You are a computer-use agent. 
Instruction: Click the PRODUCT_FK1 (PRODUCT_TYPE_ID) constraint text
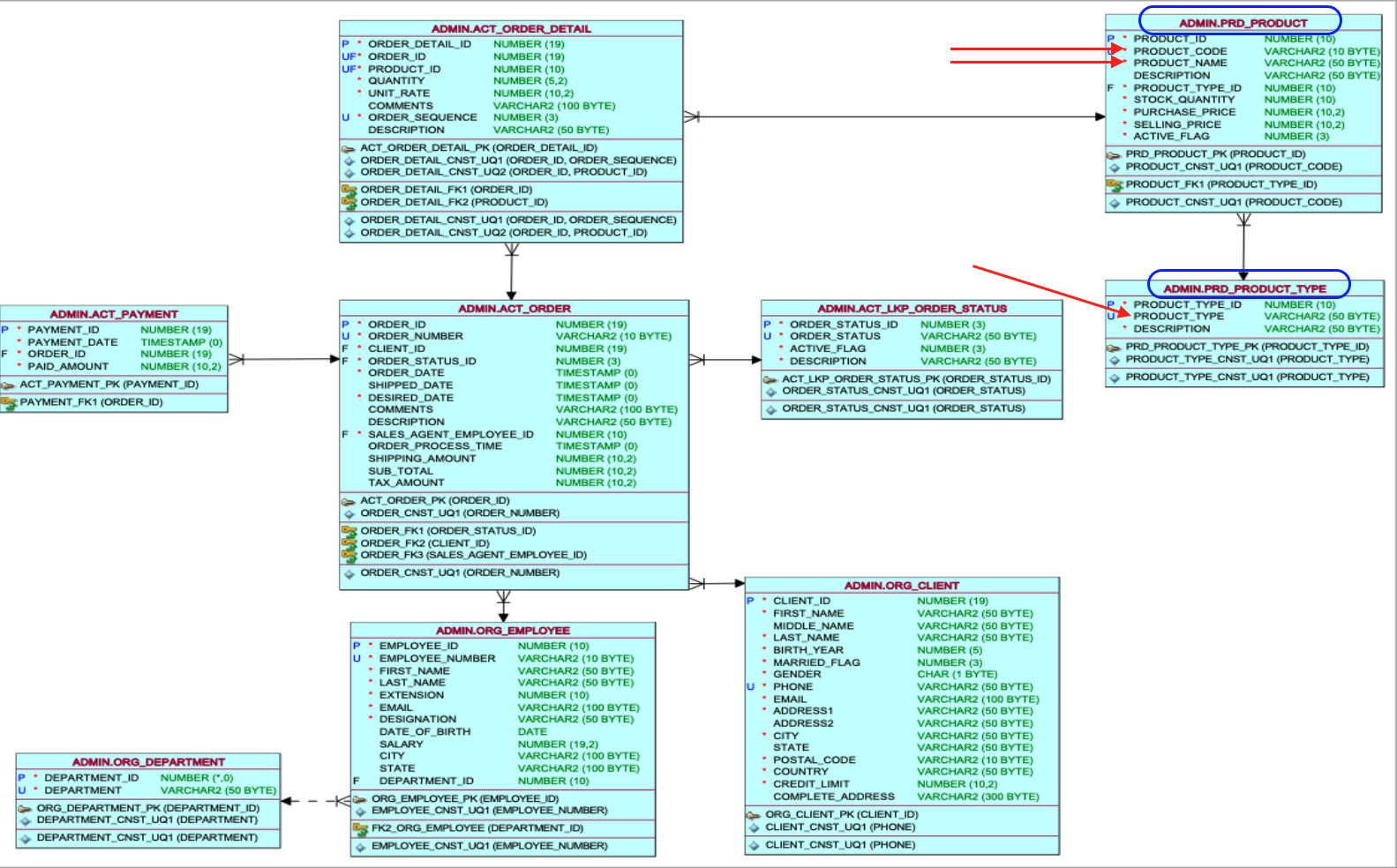point(1220,184)
